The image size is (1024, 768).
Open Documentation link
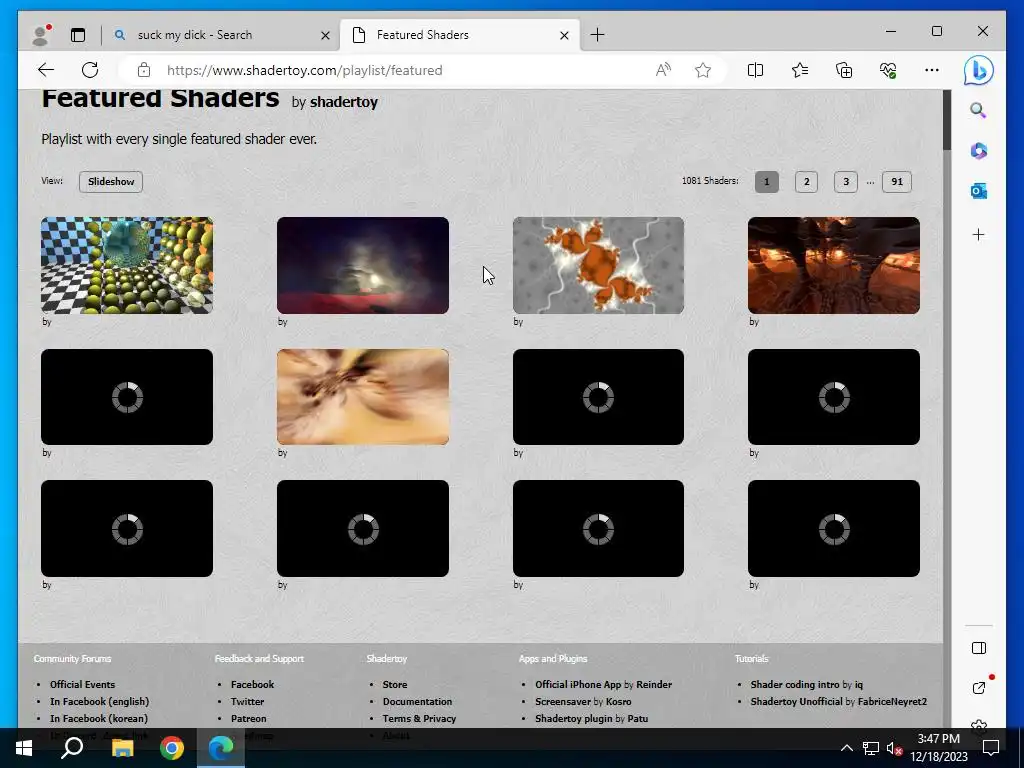417,701
